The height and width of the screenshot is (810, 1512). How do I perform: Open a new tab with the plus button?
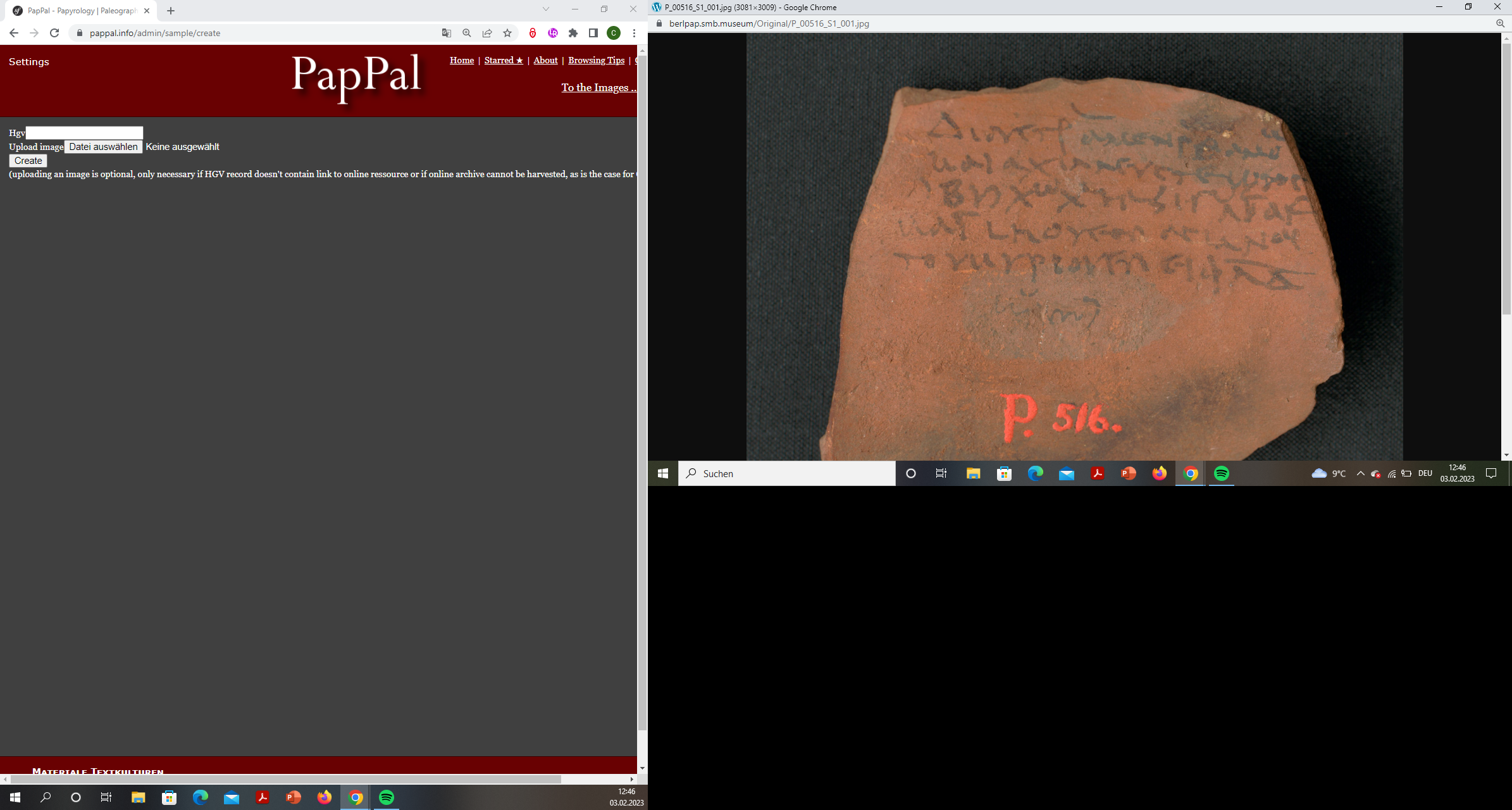(x=171, y=11)
